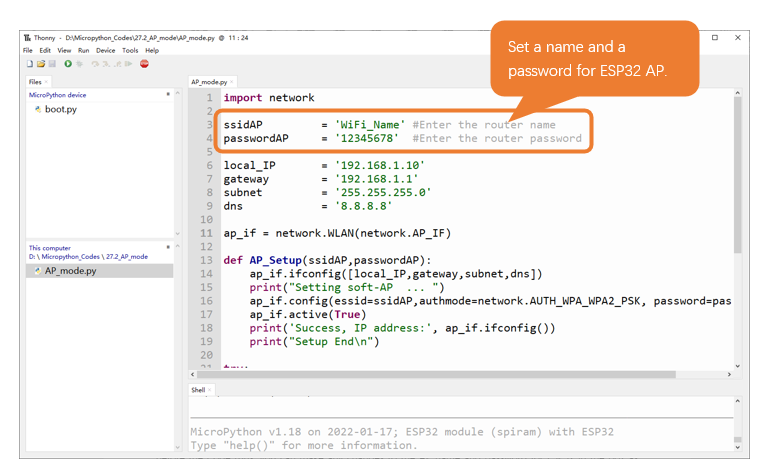Screen dimensions: 770x465
Task: Open This computer pane menu
Action: 168,247
